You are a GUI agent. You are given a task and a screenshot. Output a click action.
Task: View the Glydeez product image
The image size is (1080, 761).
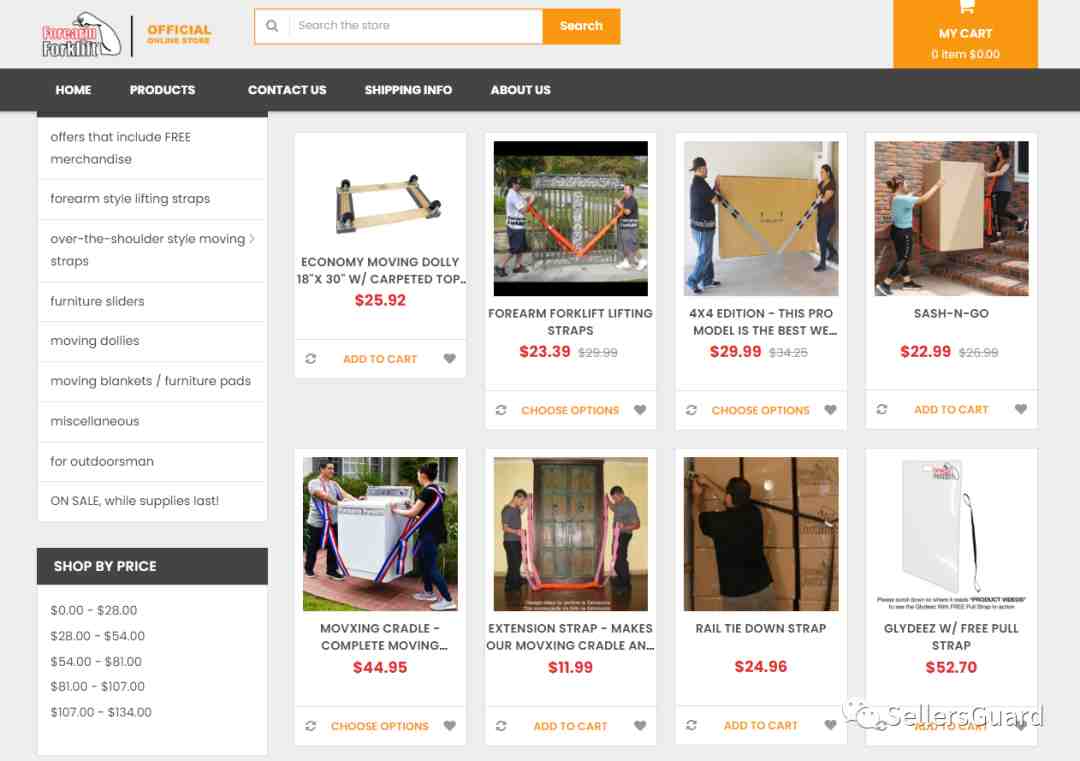[951, 534]
